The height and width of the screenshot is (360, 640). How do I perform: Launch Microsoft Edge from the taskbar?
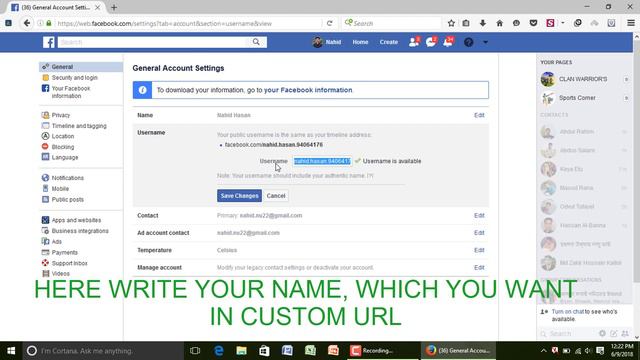pyautogui.click(x=219, y=351)
